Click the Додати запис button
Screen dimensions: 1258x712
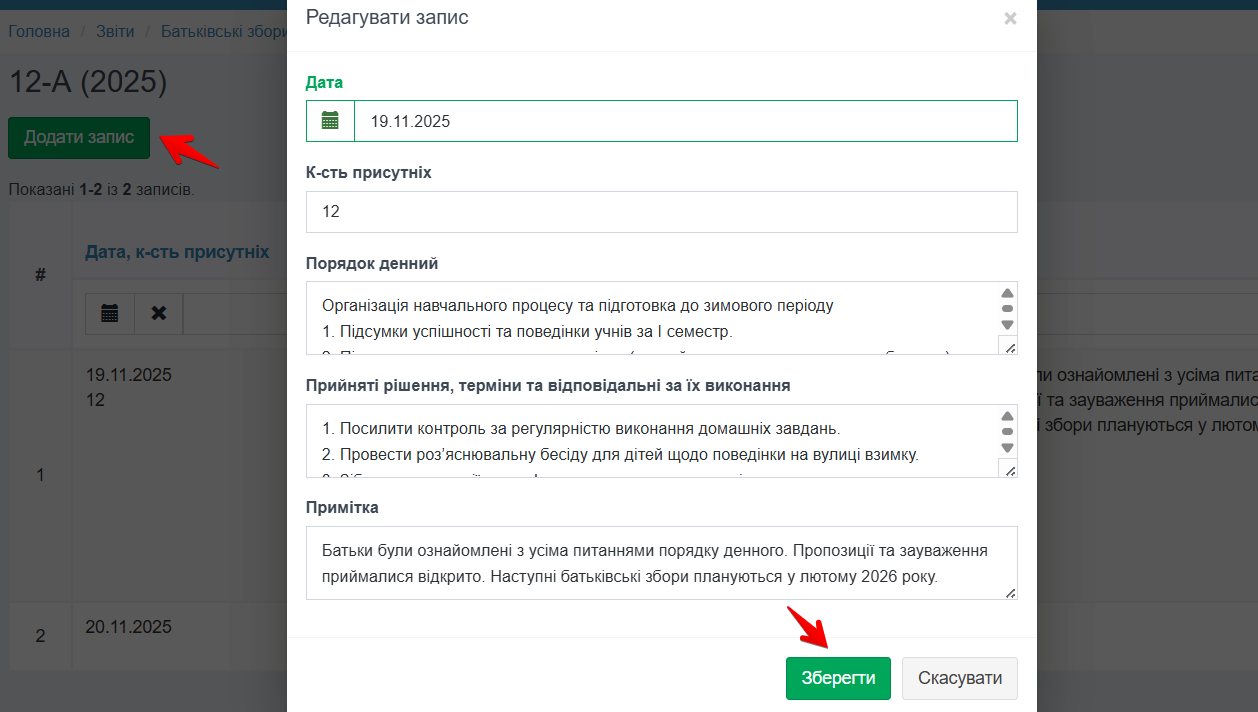(x=79, y=138)
